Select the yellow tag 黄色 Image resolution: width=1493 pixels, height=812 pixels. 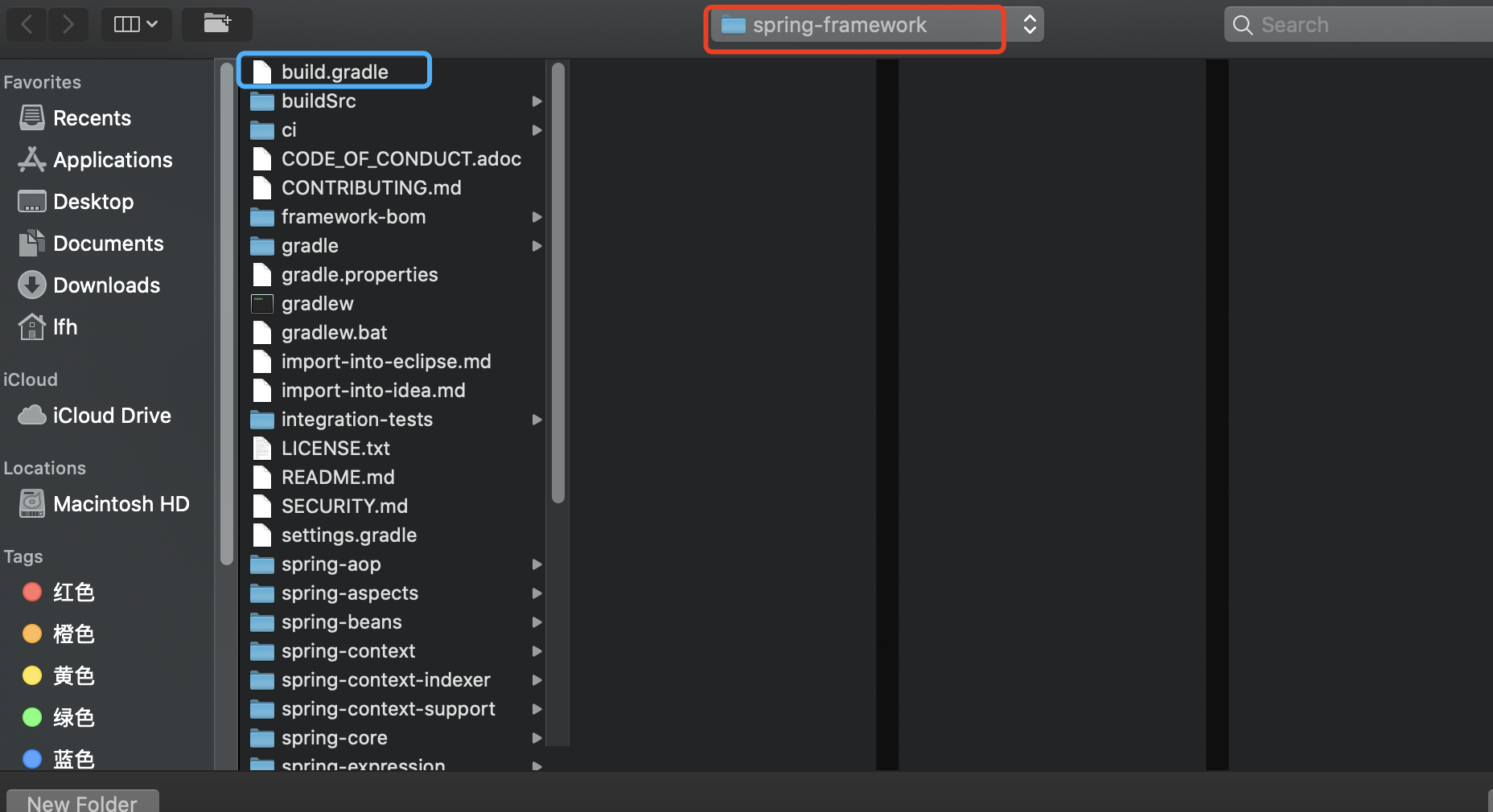coord(59,676)
